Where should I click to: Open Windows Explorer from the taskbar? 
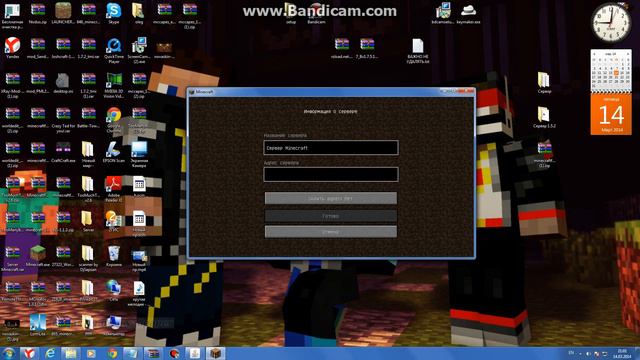(71, 353)
